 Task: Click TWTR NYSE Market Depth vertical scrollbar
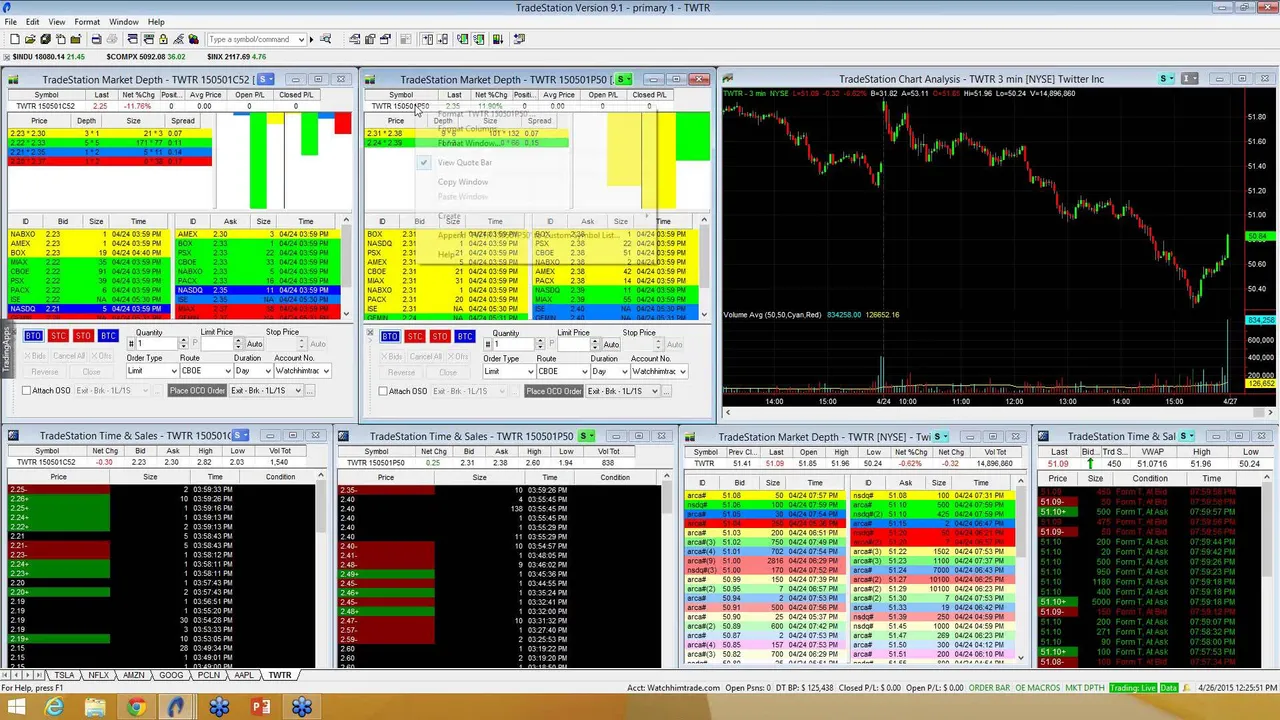coord(1021,570)
